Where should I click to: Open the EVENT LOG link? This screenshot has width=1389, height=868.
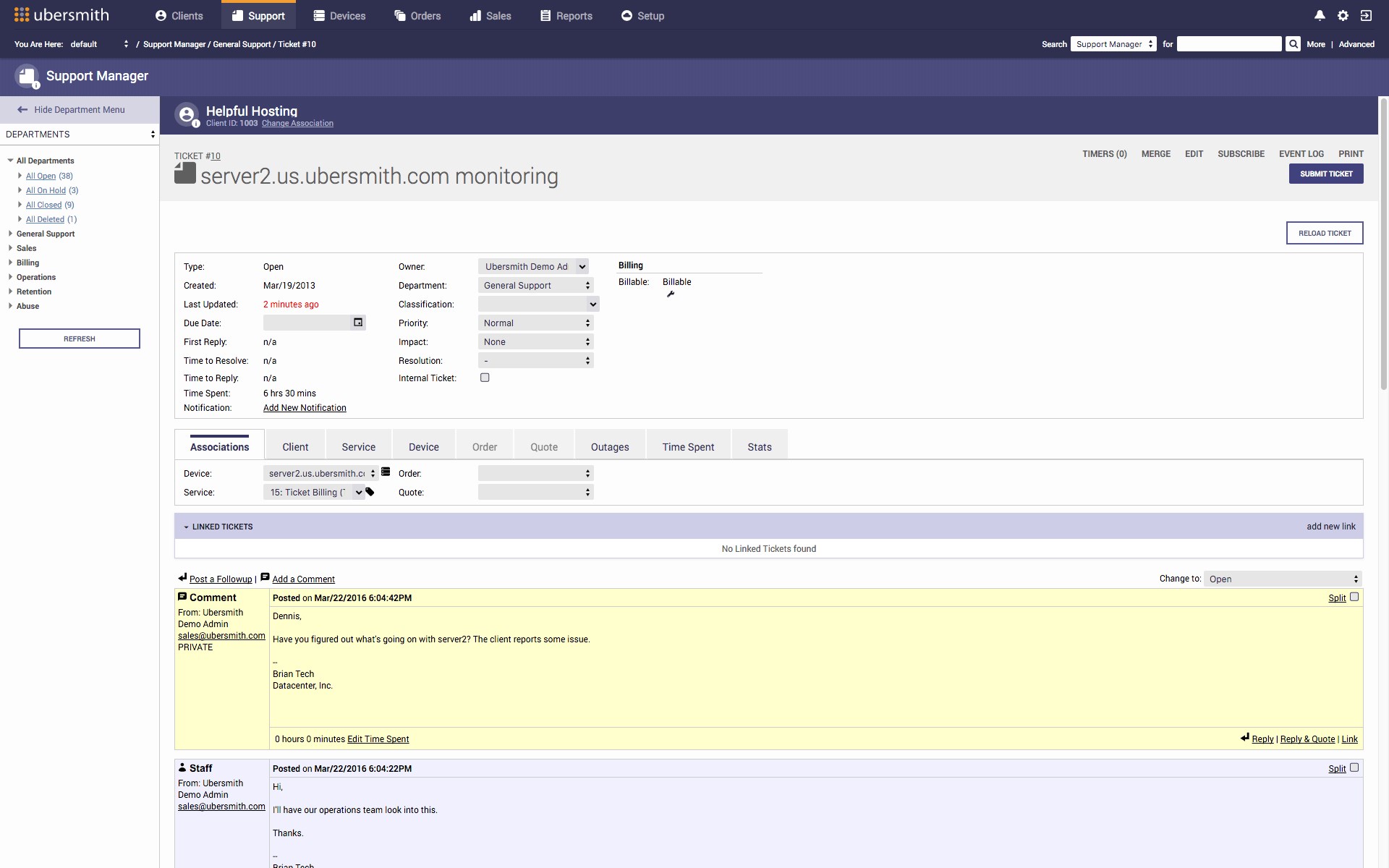click(x=1301, y=154)
